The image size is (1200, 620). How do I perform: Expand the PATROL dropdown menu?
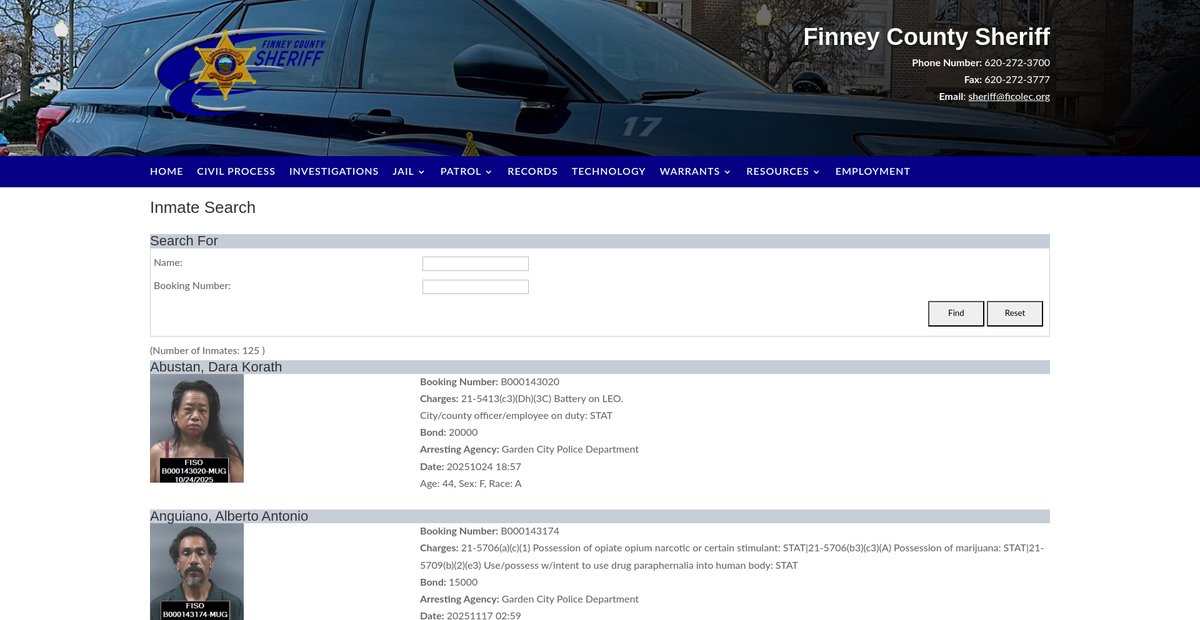pos(466,171)
